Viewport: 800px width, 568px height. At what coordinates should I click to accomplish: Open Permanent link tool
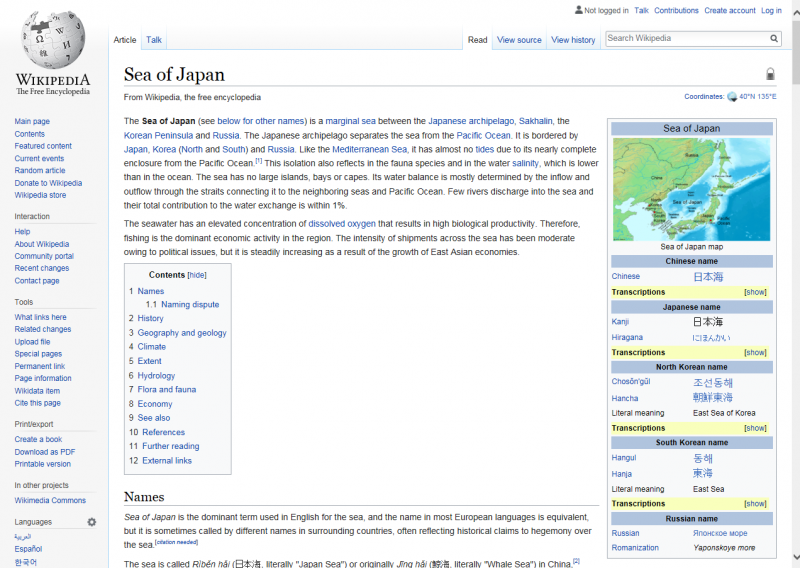click(40, 366)
